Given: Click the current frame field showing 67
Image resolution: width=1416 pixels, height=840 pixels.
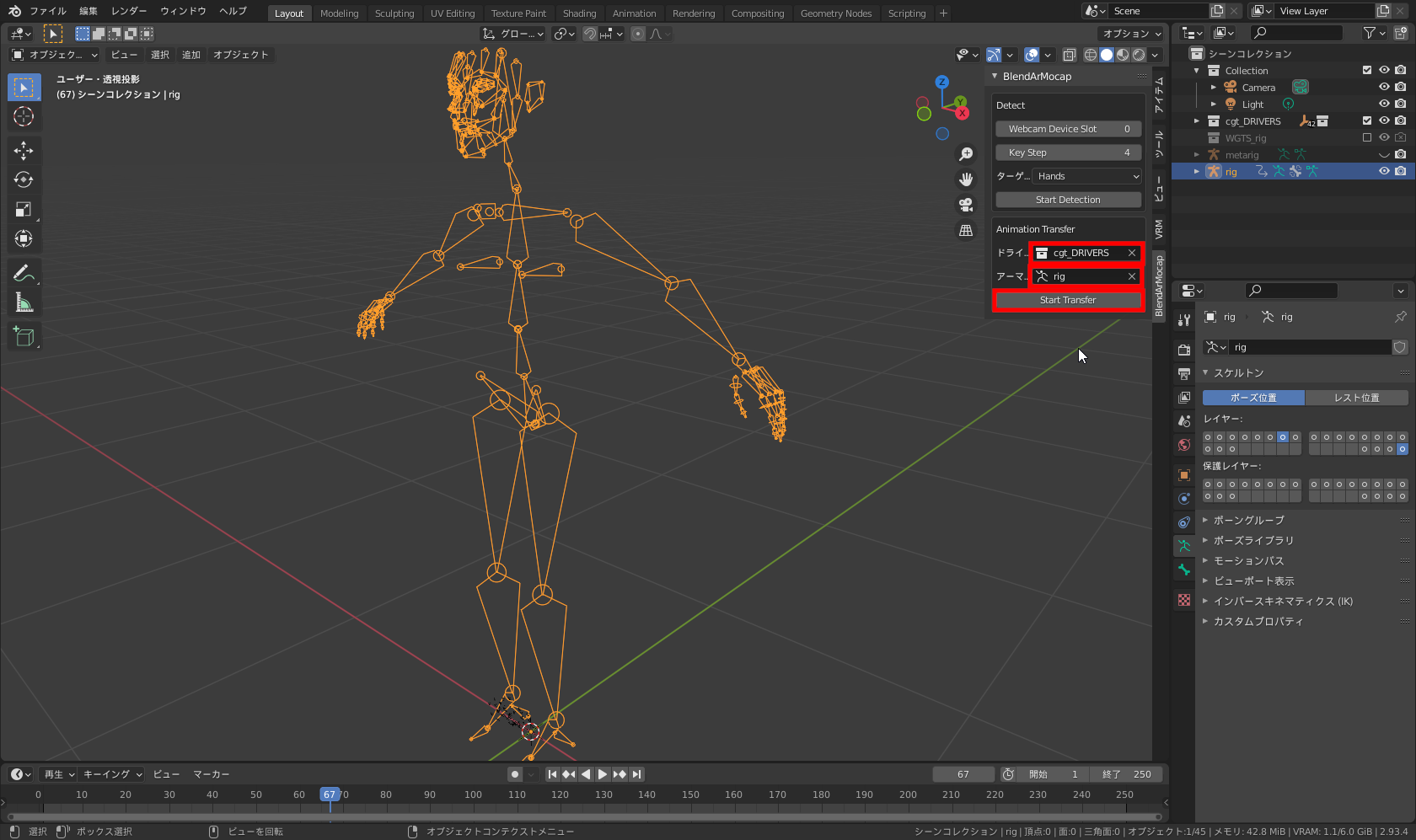Looking at the screenshot, I should click(963, 773).
